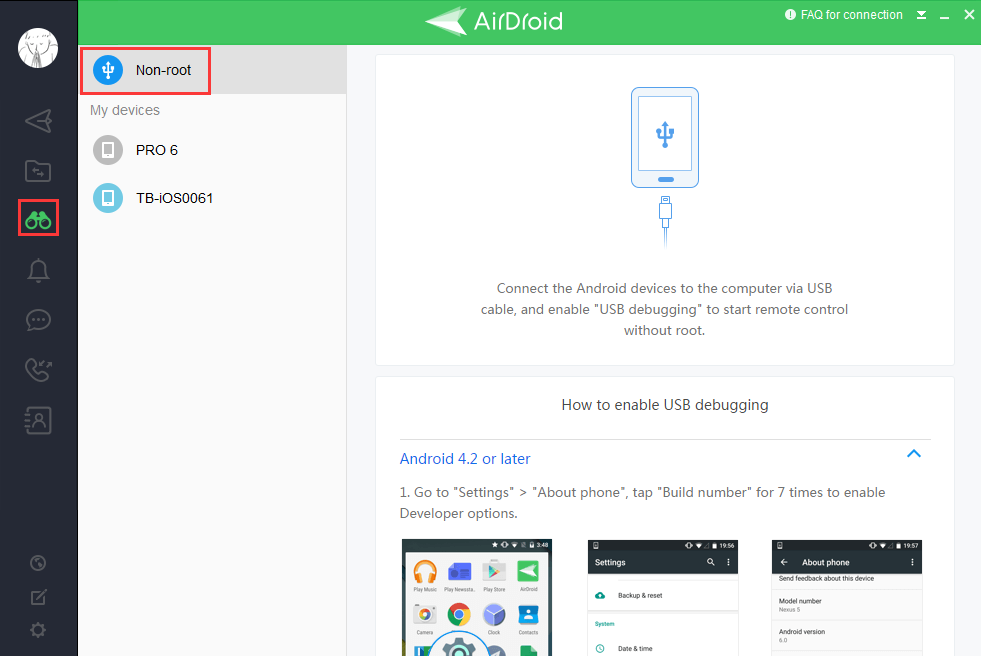Click the Settings tutorial screenshot

(663, 598)
